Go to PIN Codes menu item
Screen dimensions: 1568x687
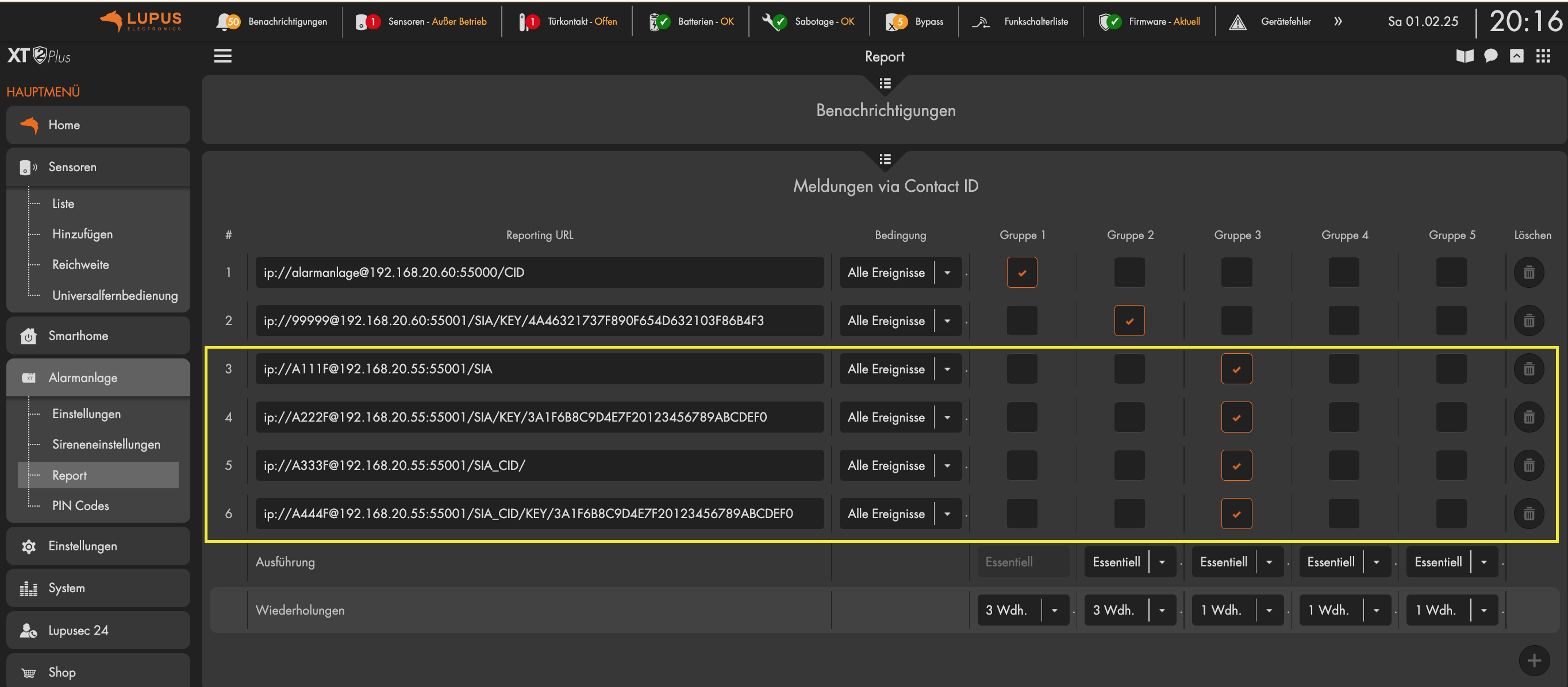coord(80,505)
